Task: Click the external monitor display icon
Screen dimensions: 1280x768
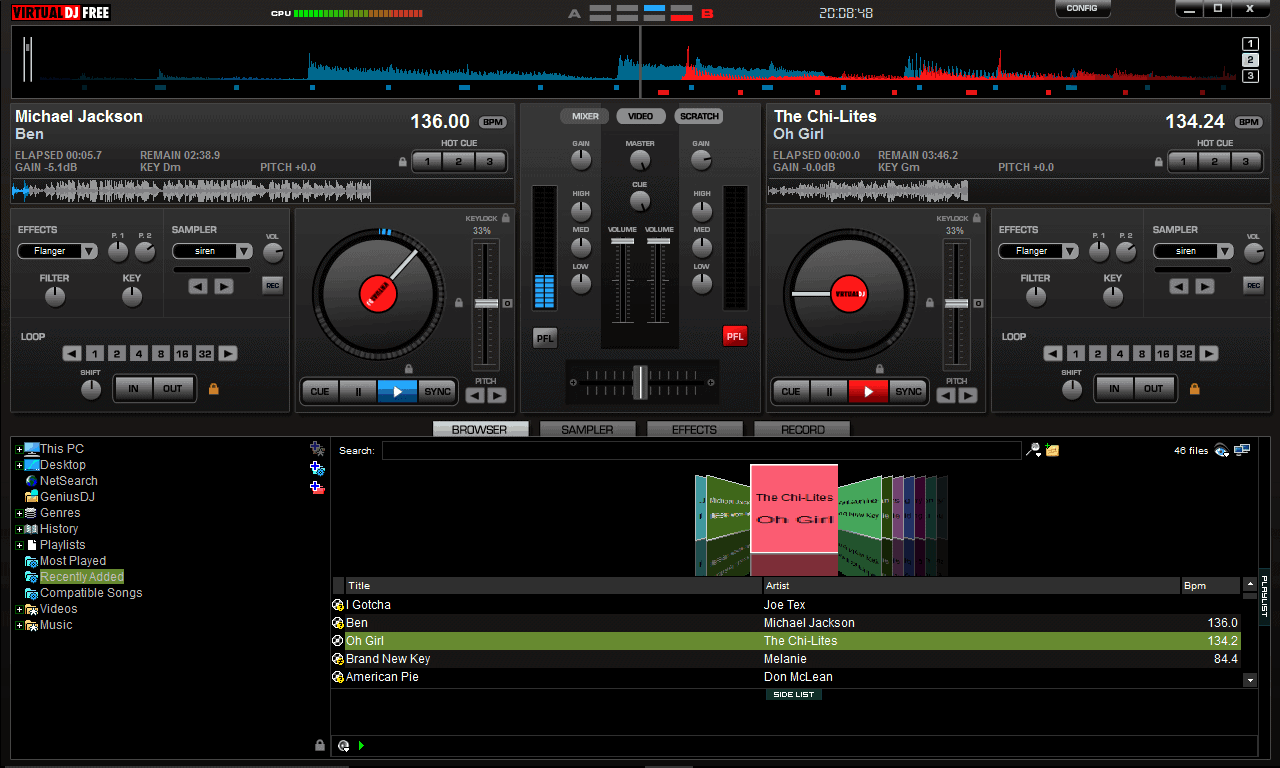Action: [x=1243, y=450]
